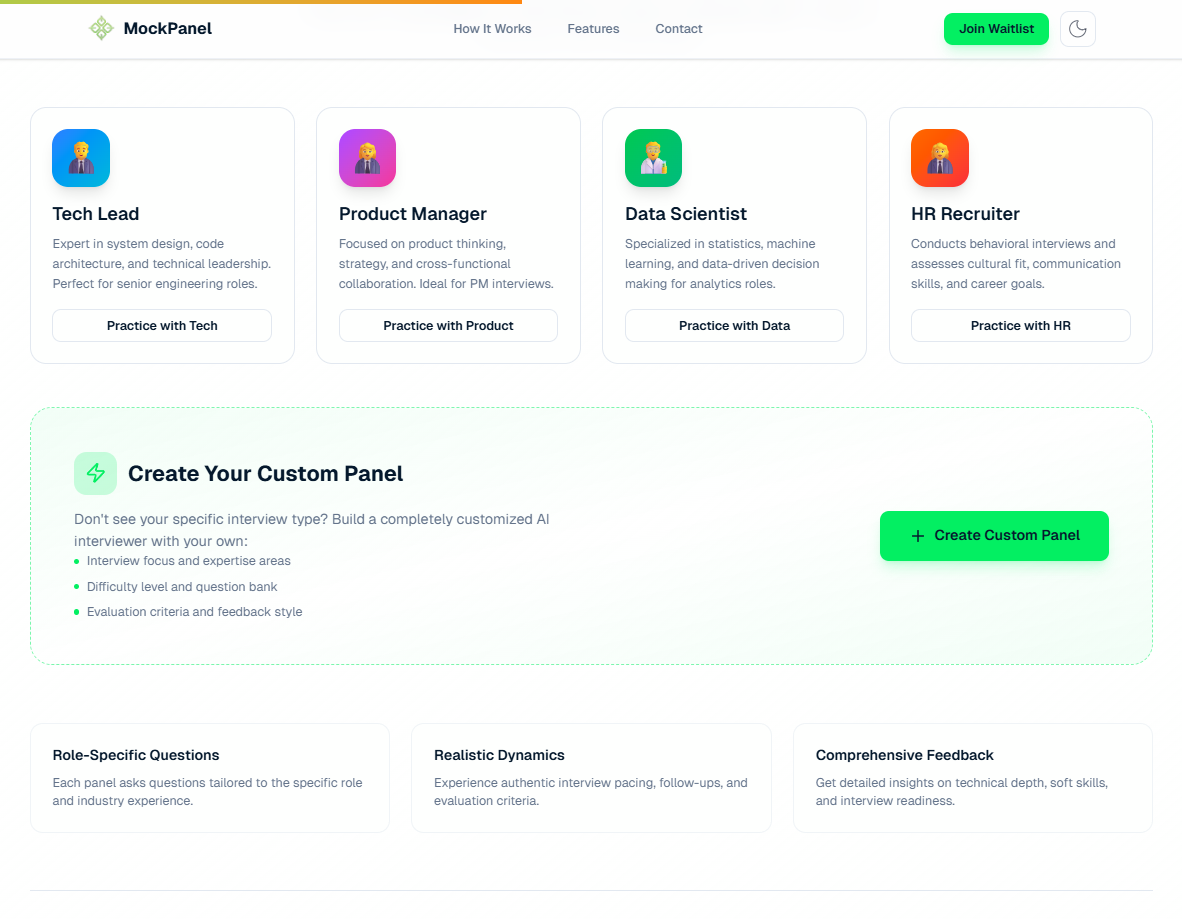Select the Tech Lead avatar icon
Image resolution: width=1182 pixels, height=919 pixels.
click(80, 157)
